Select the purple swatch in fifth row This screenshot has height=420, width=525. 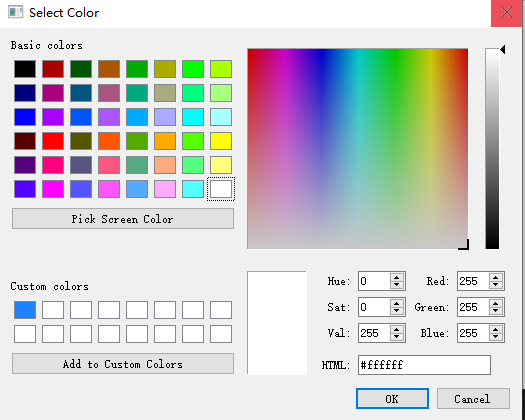click(25, 165)
